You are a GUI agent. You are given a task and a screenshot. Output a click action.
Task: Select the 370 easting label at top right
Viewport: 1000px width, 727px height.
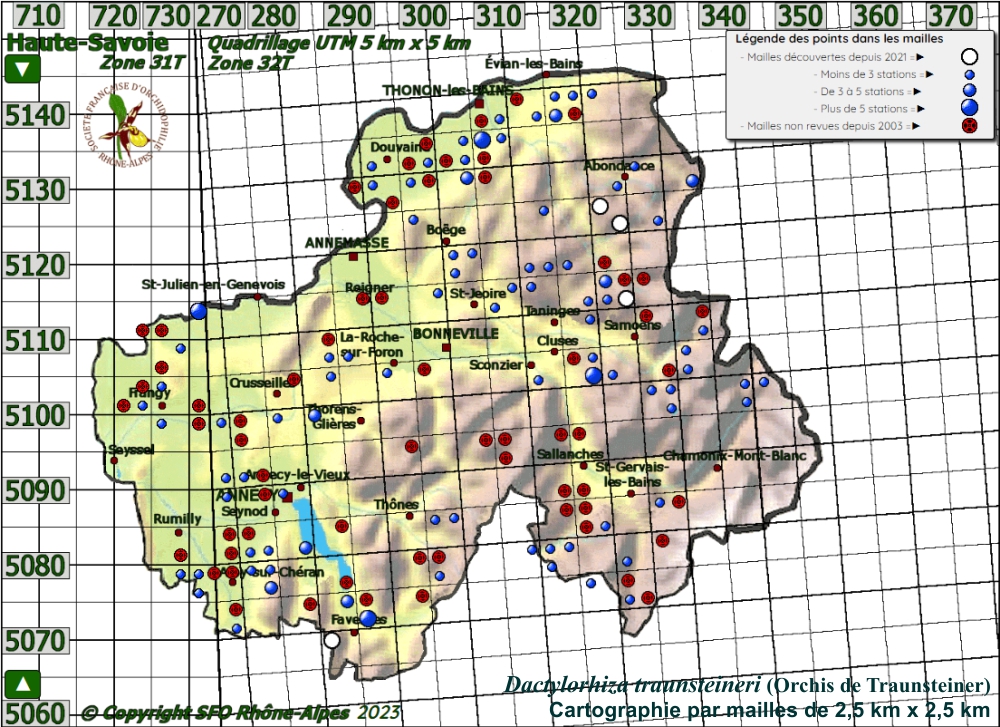click(950, 15)
